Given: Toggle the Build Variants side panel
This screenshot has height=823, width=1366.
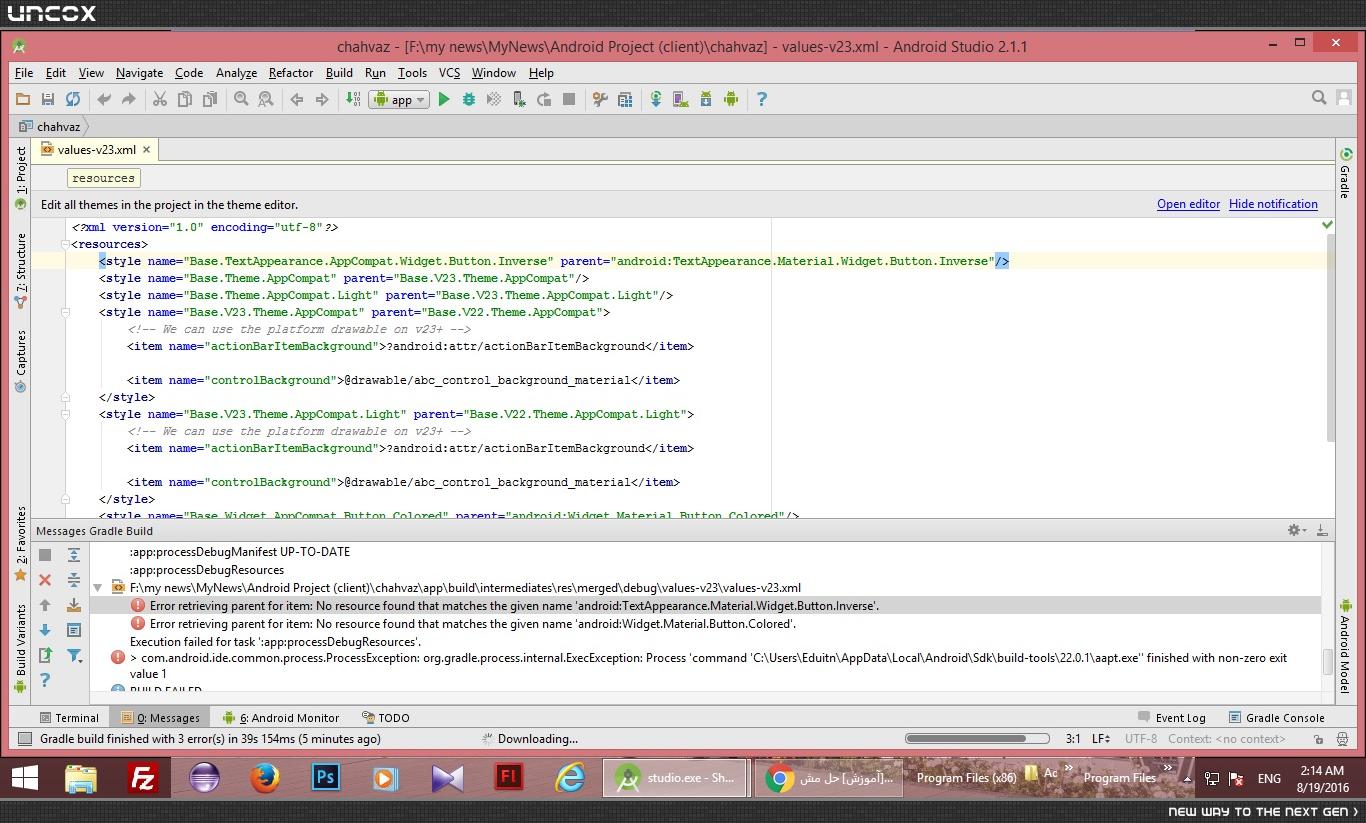Looking at the screenshot, I should [x=21, y=648].
